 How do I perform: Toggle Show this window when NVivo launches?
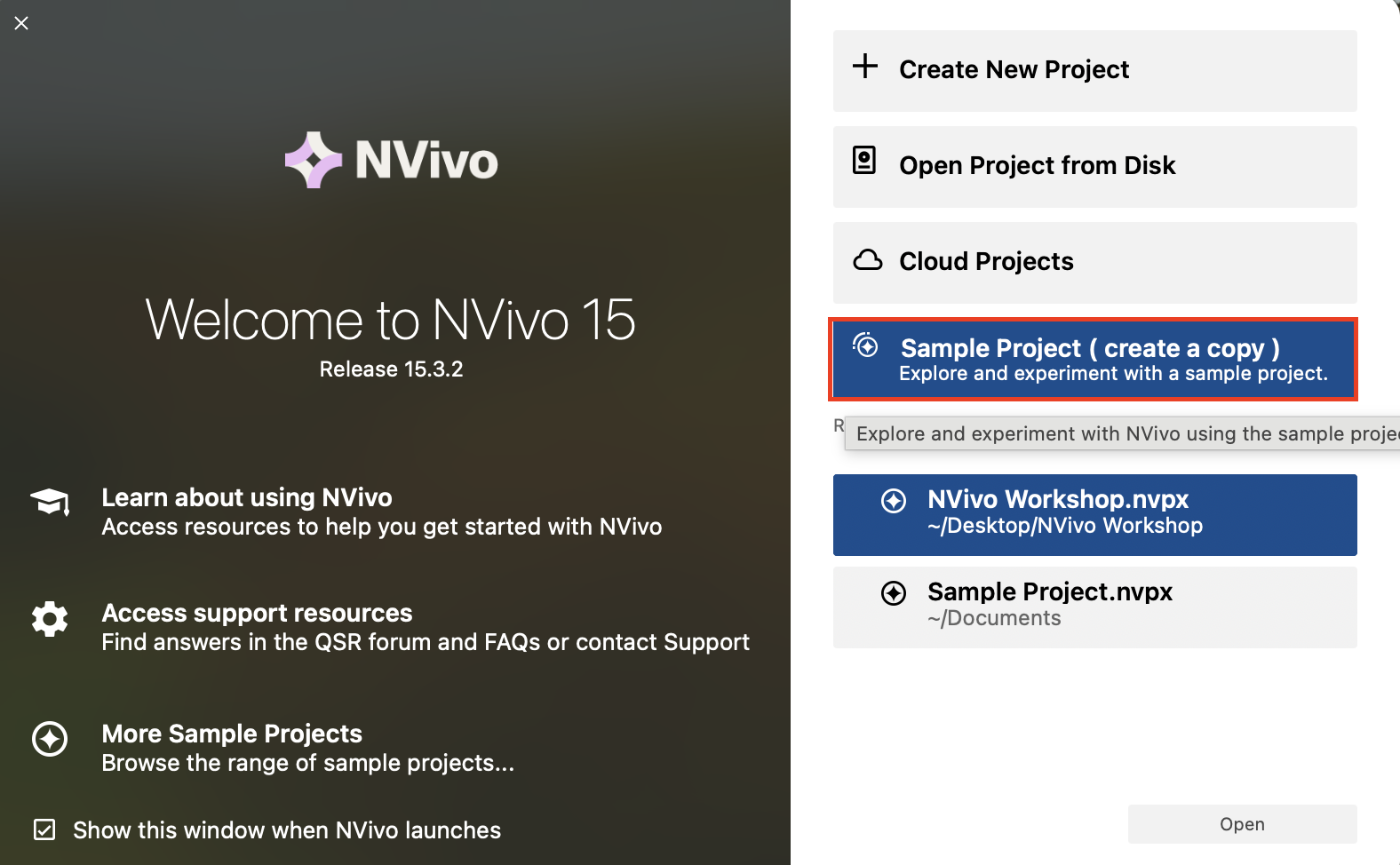coord(44,829)
